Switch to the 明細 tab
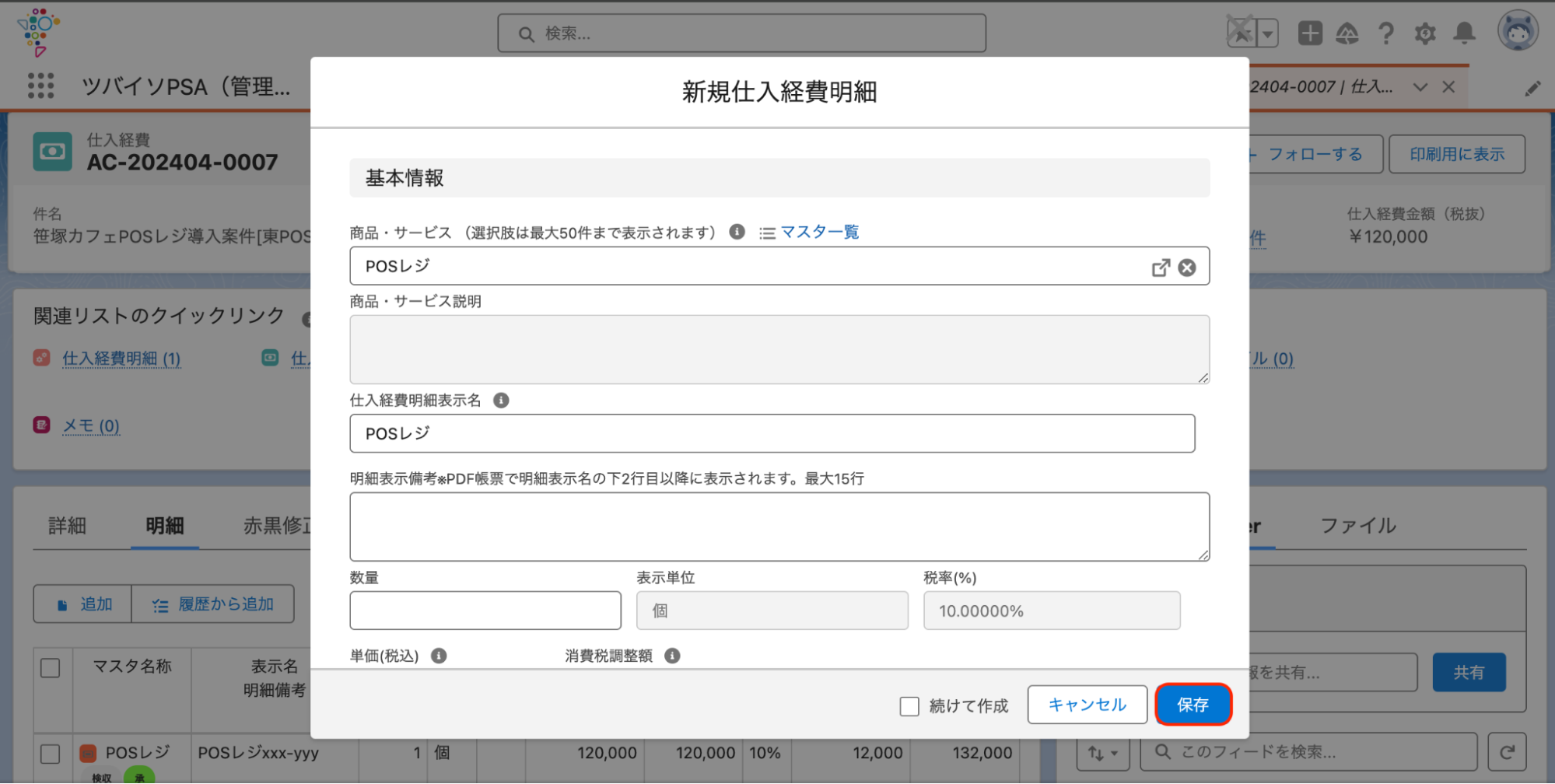1555x784 pixels. coord(165,526)
